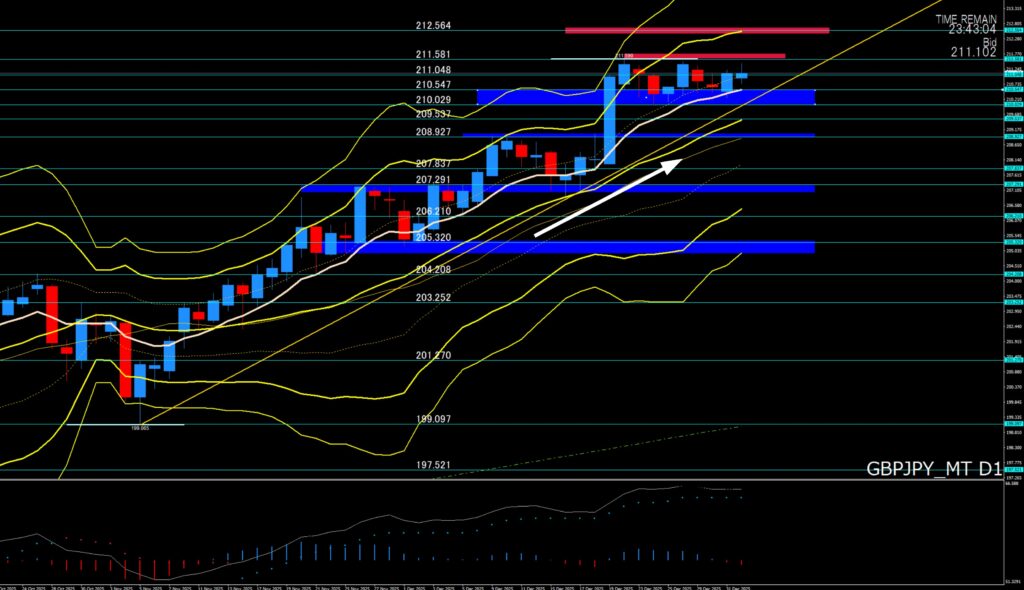
Task: Select the large red candle near the low
Action: click(x=125, y=358)
